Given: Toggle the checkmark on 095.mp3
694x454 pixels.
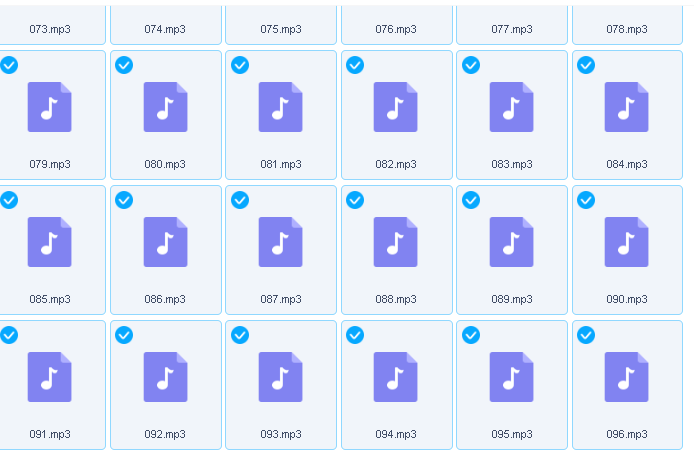Looking at the screenshot, I should (x=471, y=335).
